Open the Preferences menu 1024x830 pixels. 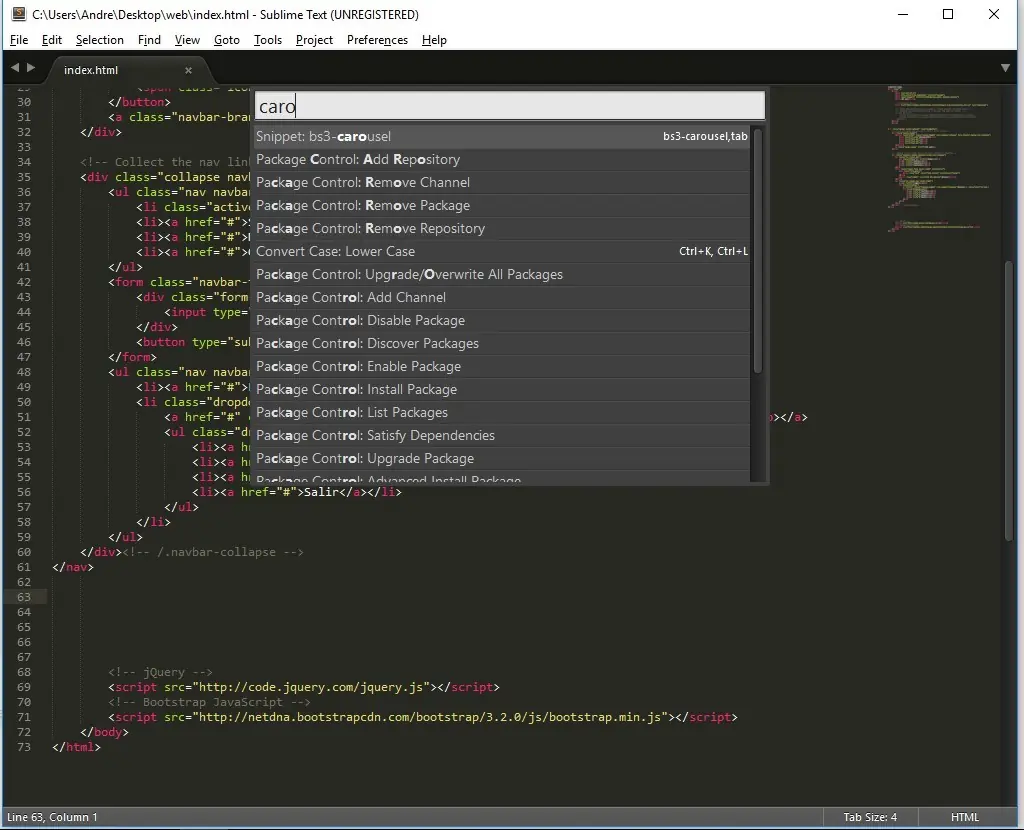[x=377, y=40]
